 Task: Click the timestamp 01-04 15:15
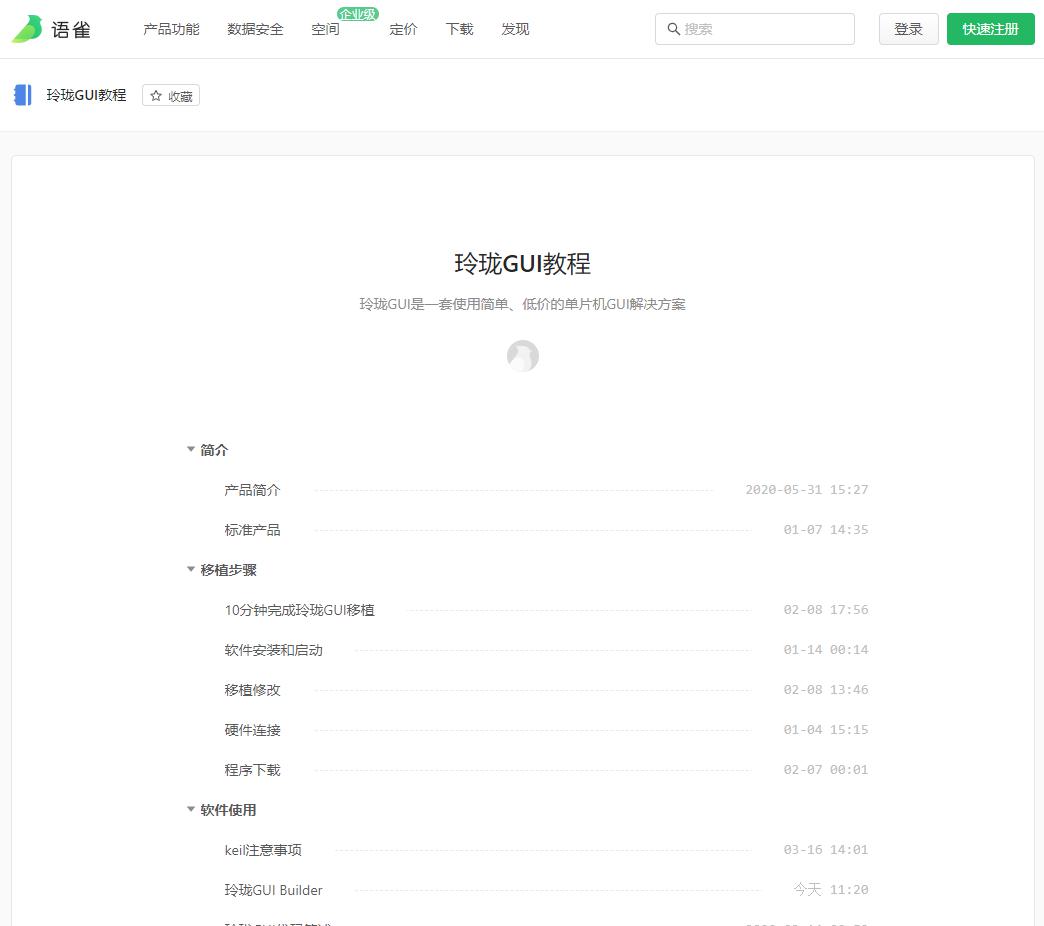tap(826, 730)
